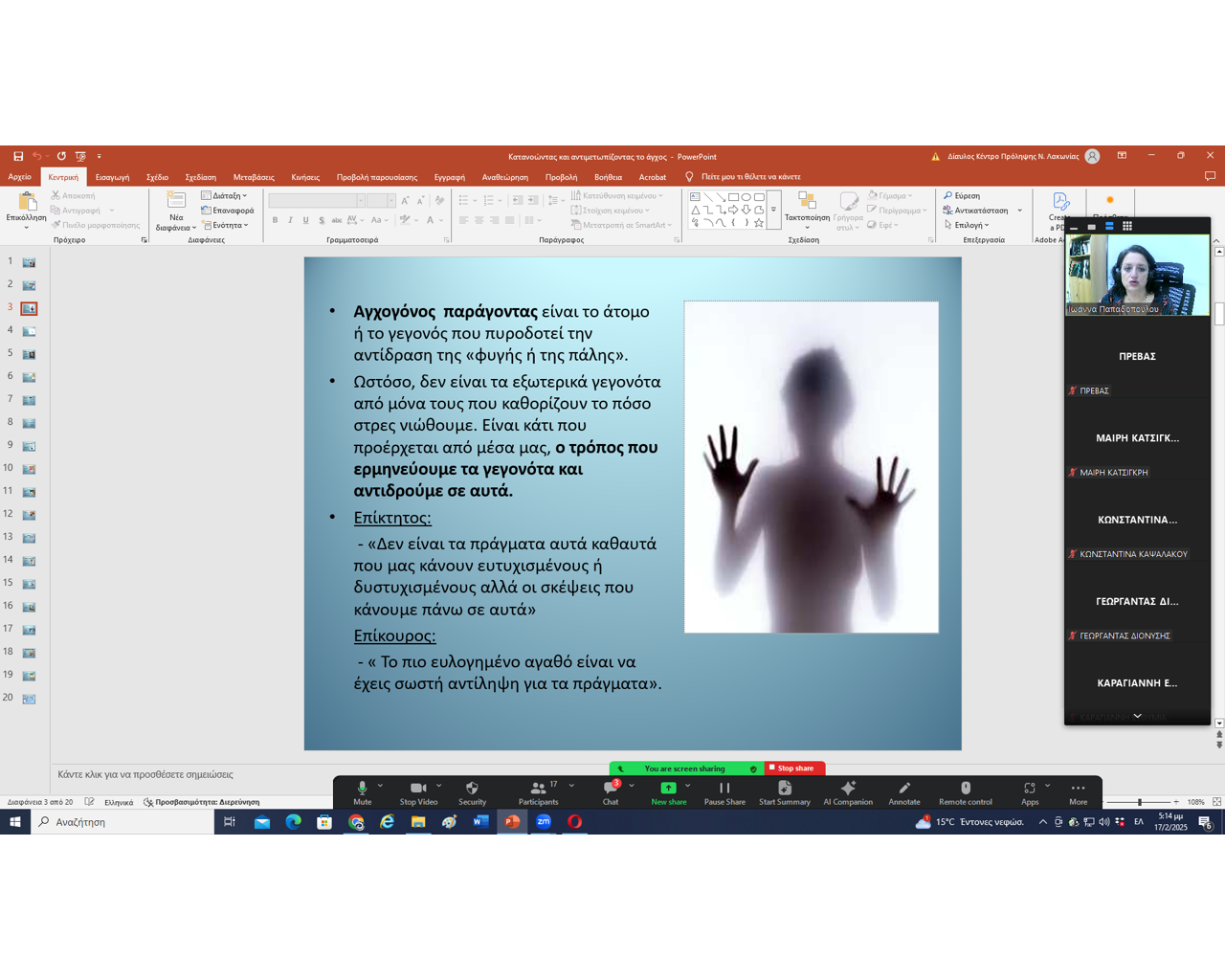The height and width of the screenshot is (980, 1225).
Task: Open the Participants panel
Action: [x=539, y=789]
